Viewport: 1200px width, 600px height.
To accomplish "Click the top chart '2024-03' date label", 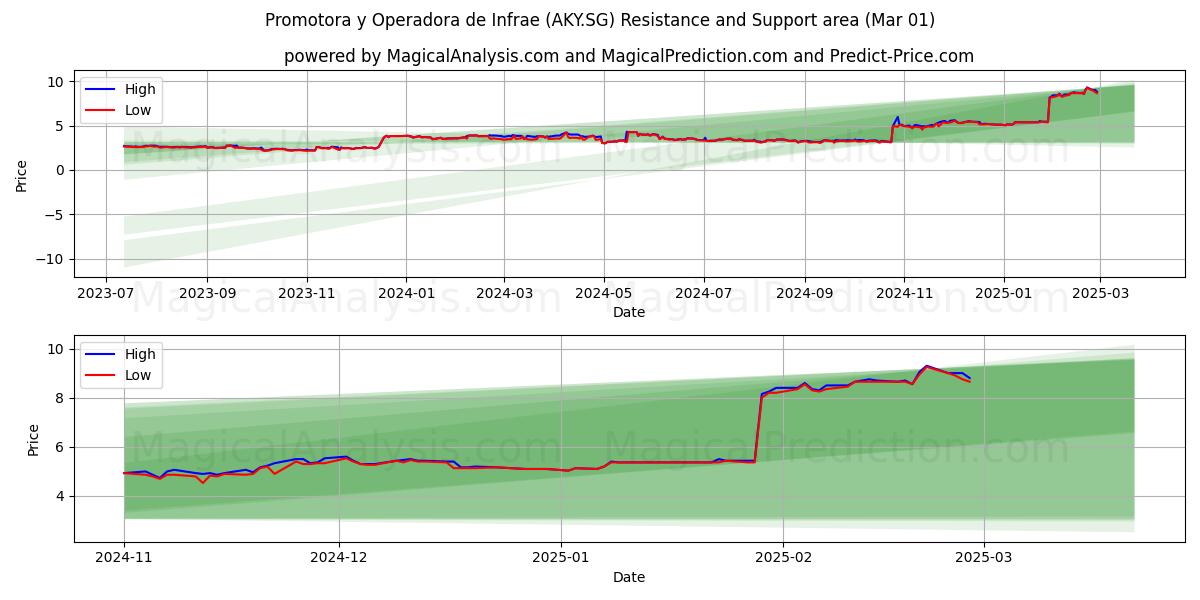I will point(504,293).
